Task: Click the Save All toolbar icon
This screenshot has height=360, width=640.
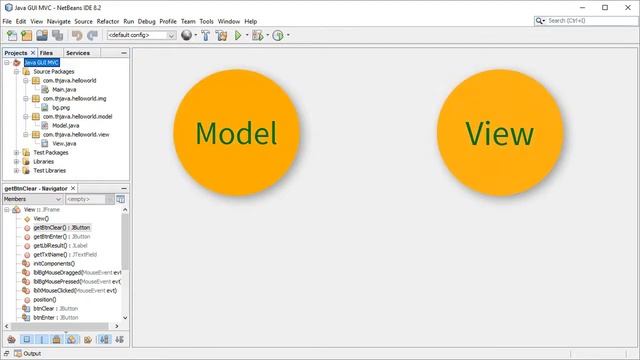Action: (57, 36)
